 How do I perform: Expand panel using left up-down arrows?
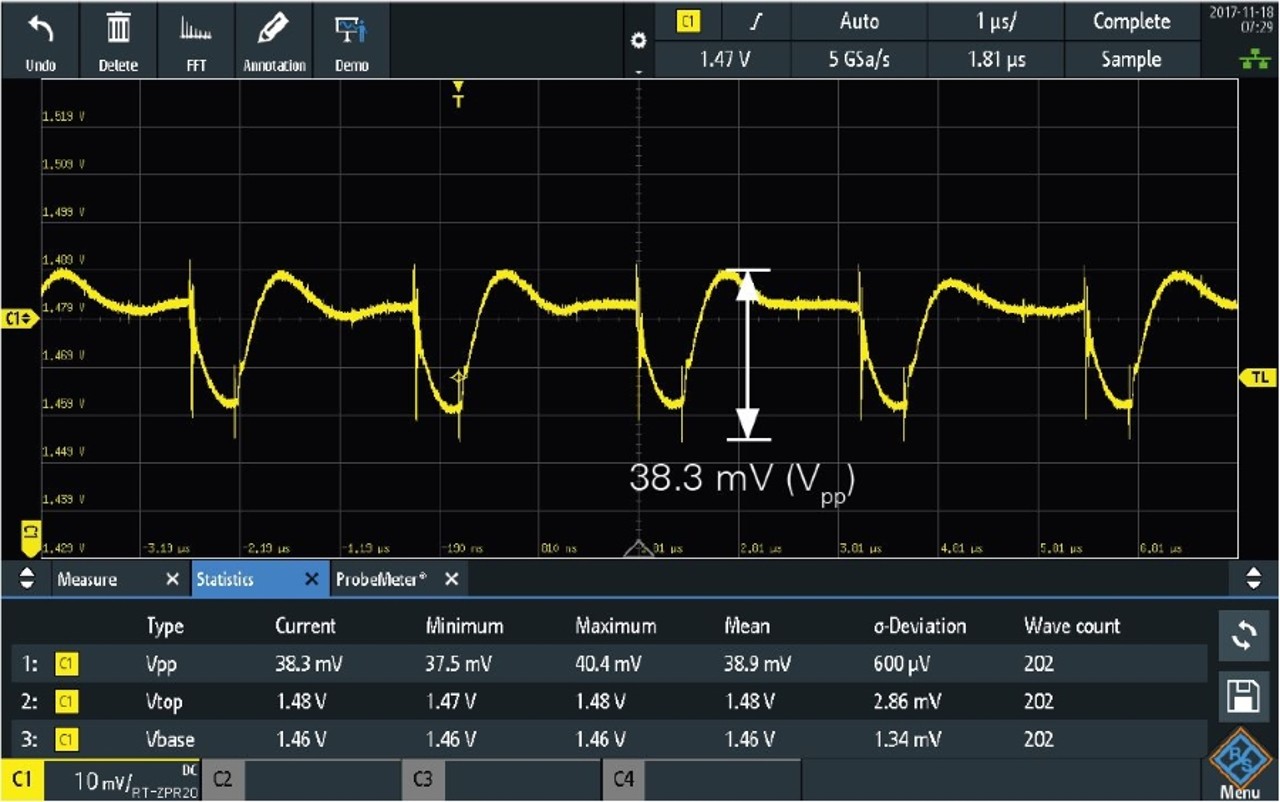coord(27,579)
